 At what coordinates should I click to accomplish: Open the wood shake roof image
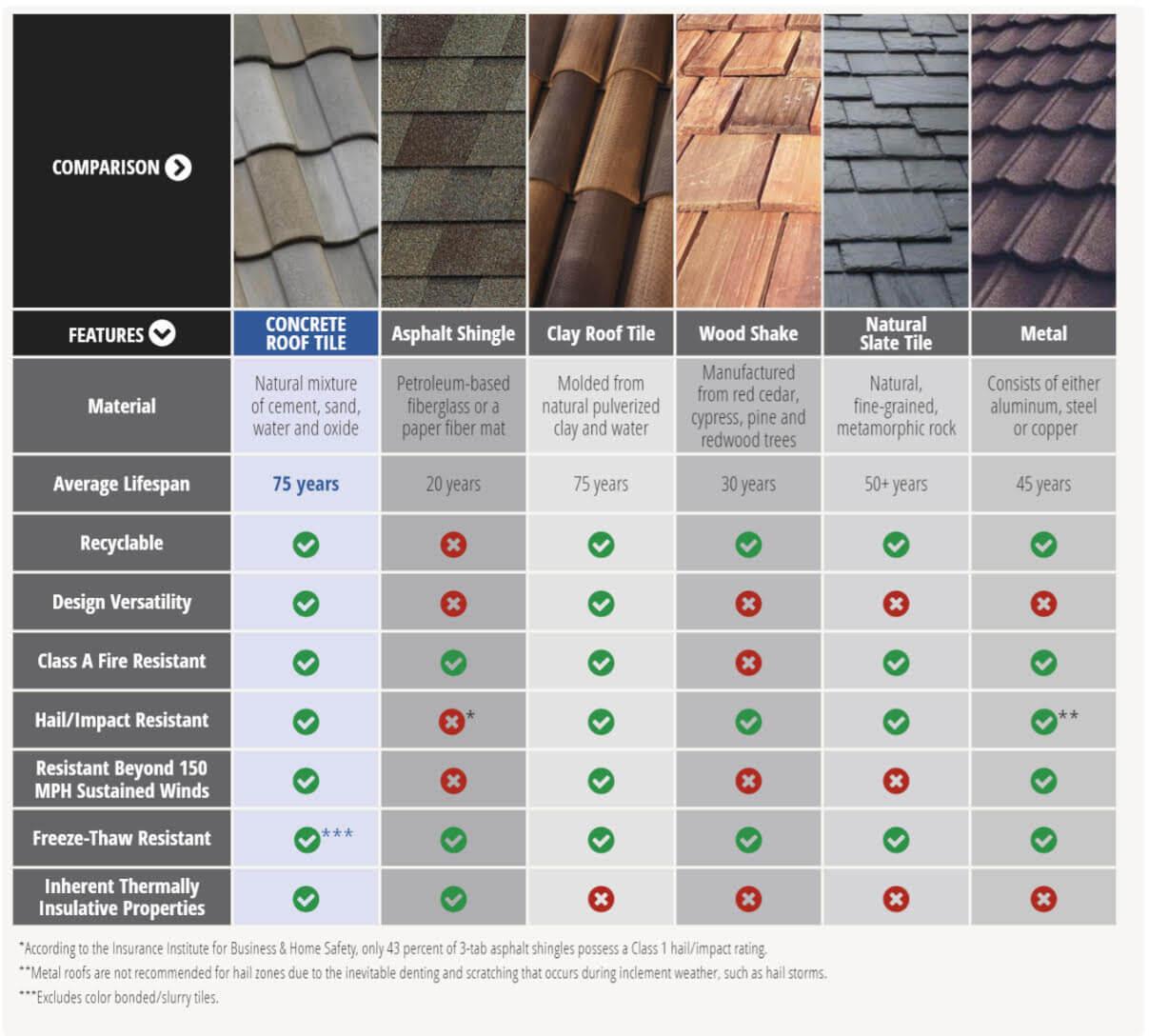click(x=748, y=160)
